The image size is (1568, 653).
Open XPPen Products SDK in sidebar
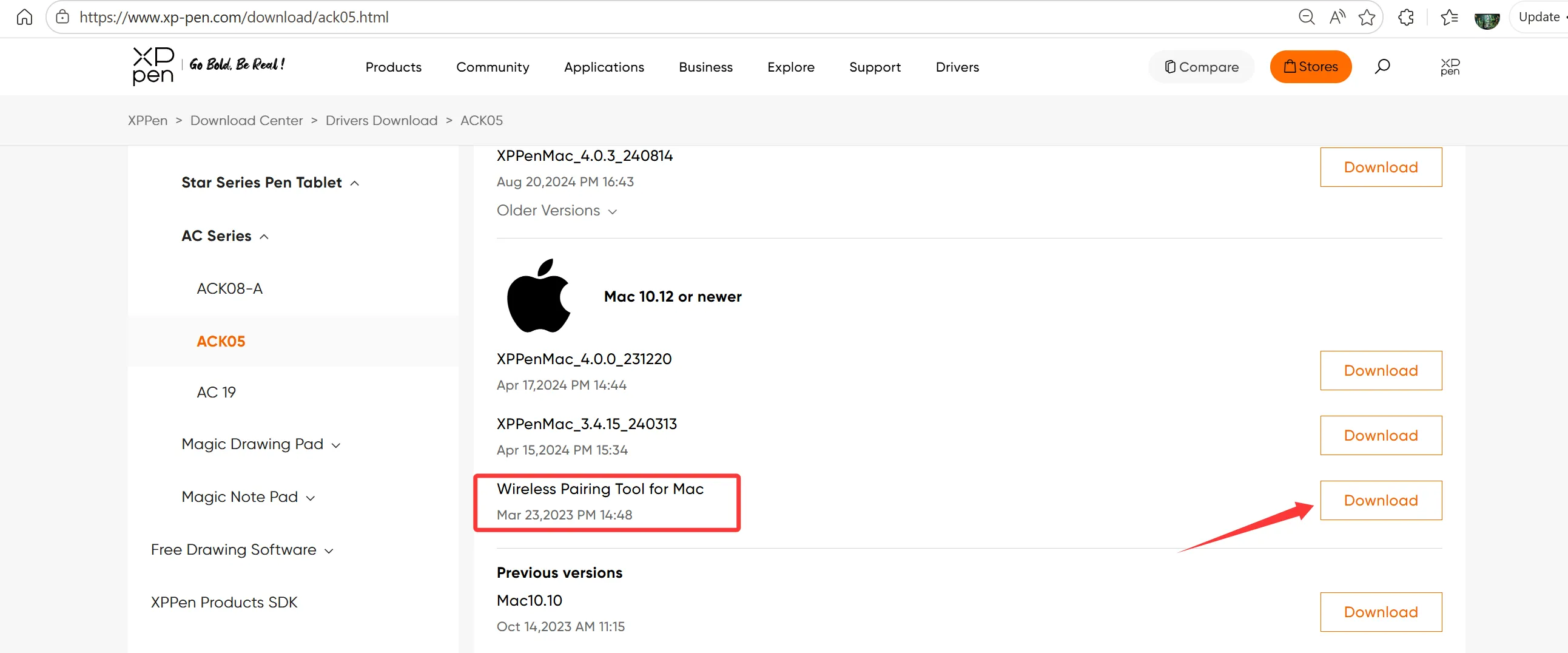(224, 603)
